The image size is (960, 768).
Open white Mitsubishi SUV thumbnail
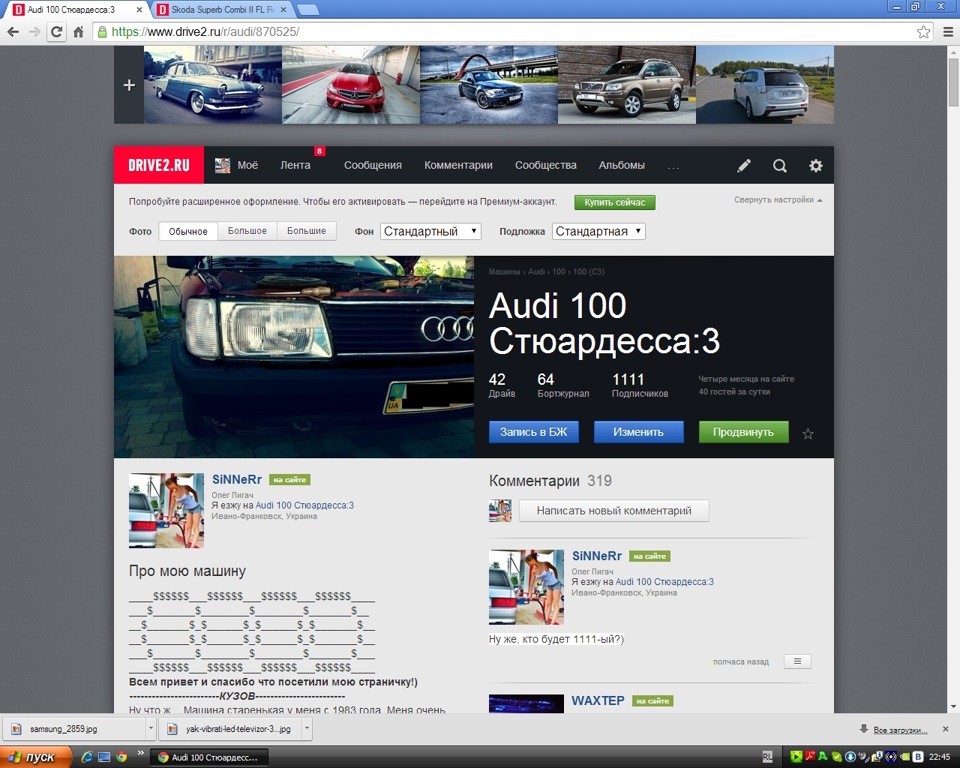tap(765, 85)
